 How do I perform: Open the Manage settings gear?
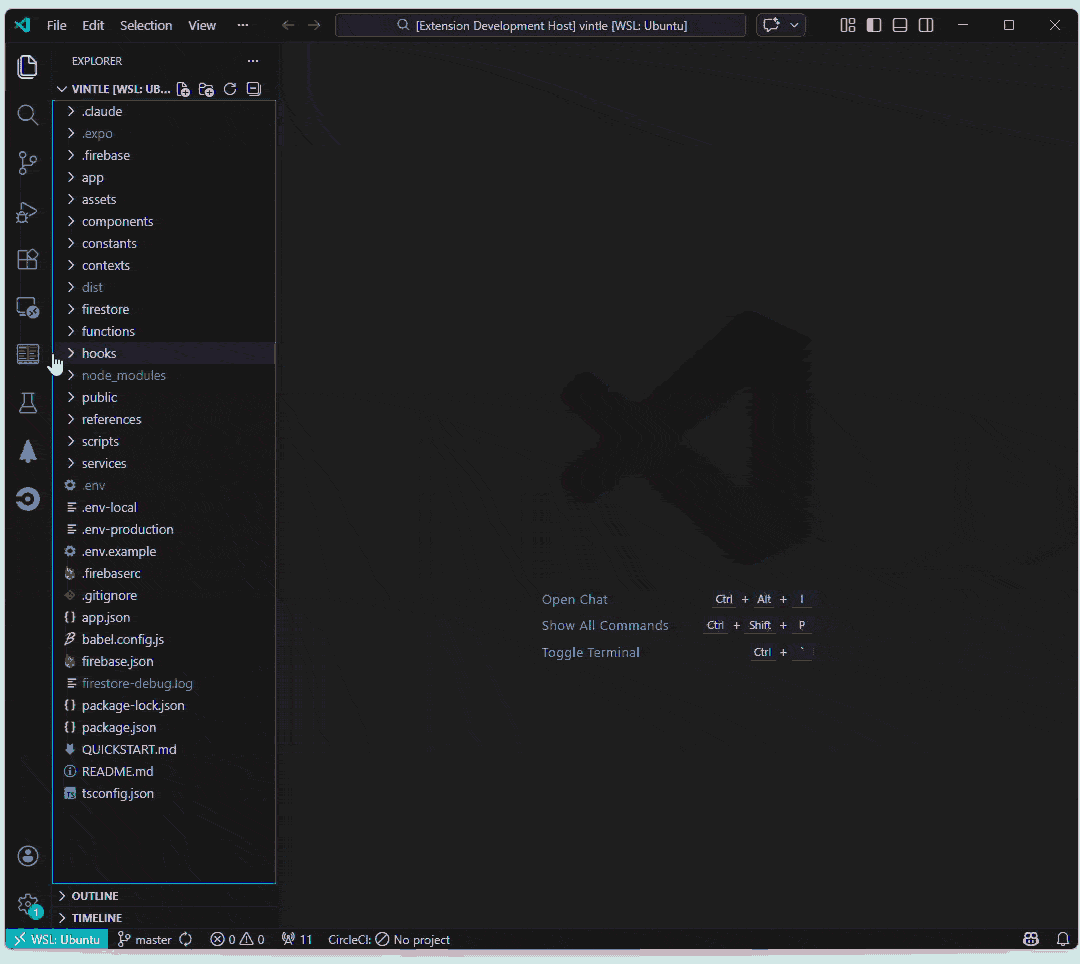(x=28, y=904)
